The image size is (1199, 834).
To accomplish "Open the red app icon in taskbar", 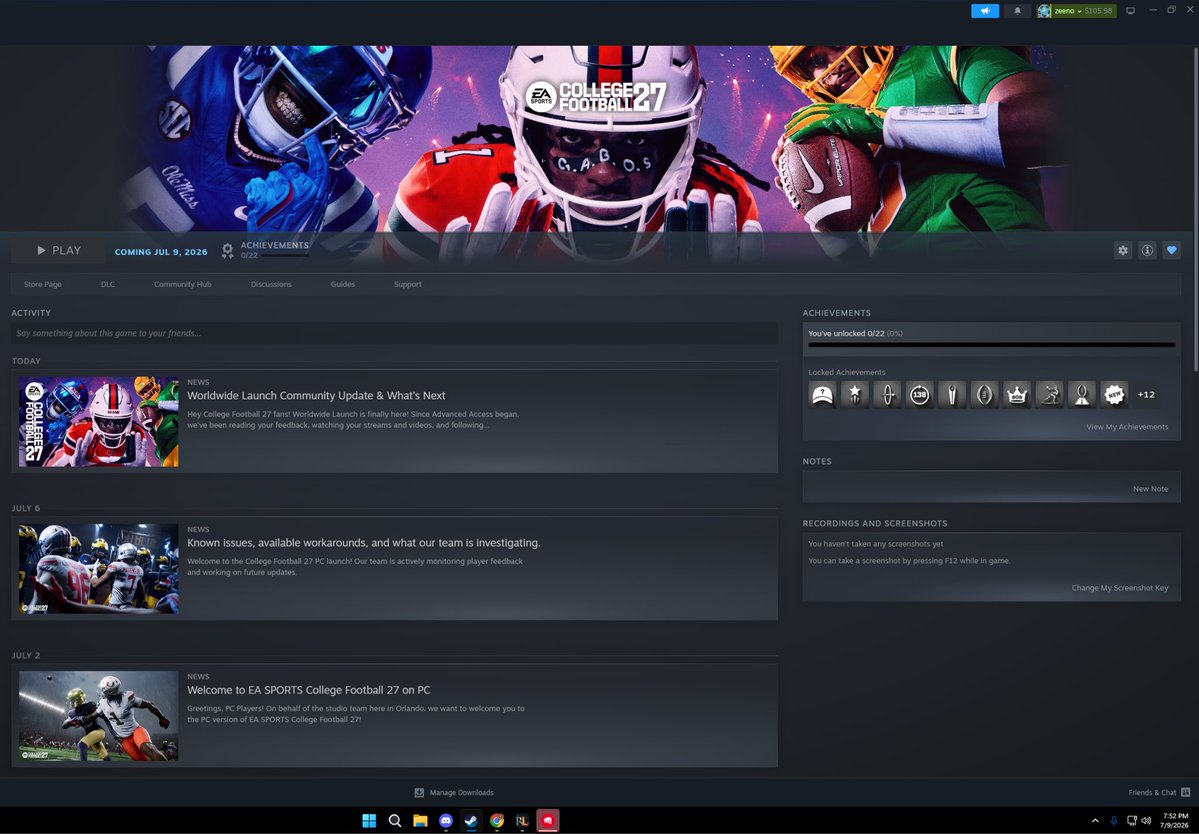I will tap(548, 820).
